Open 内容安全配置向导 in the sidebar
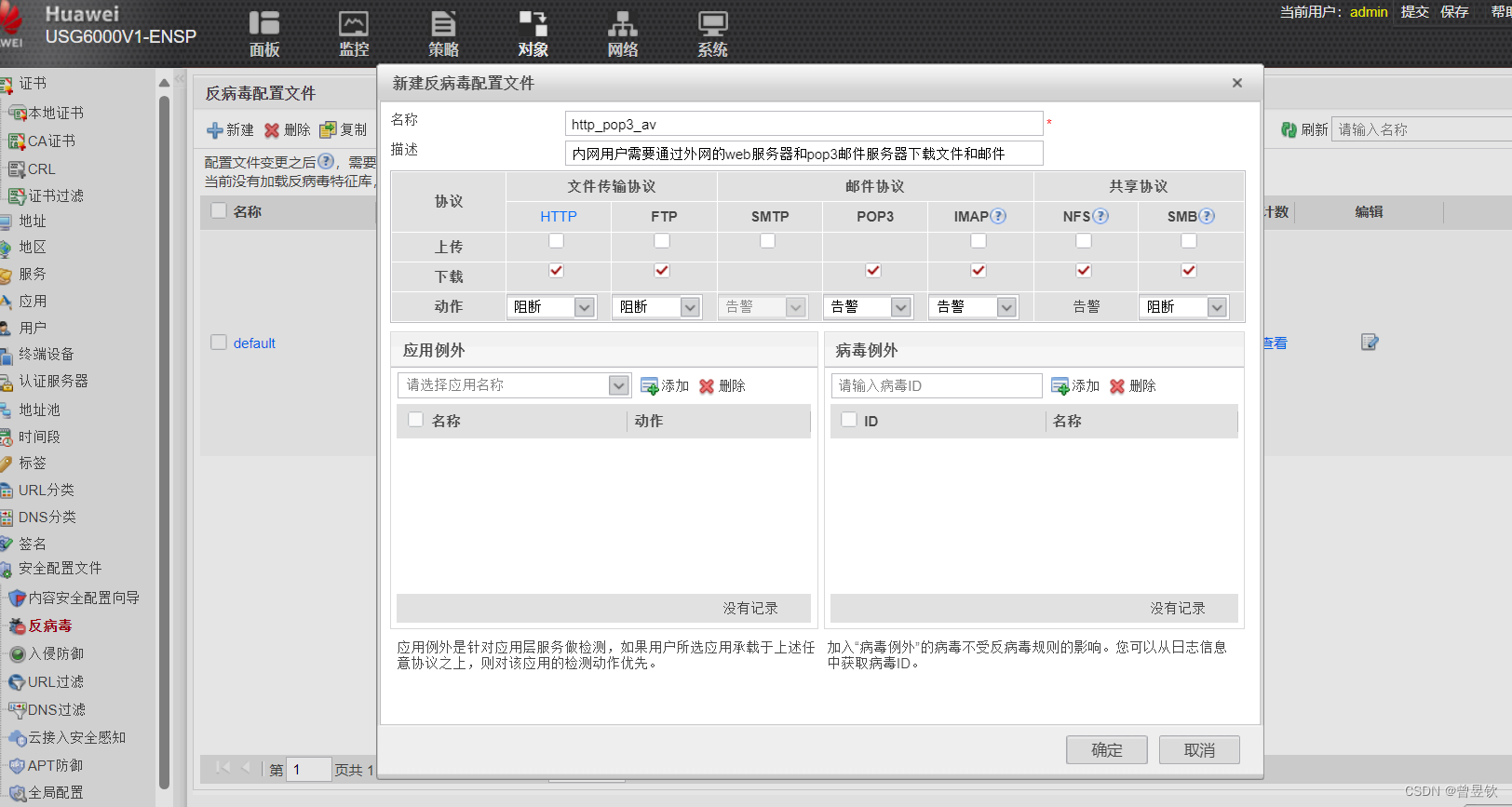Viewport: 1512px width, 807px height. 83,598
